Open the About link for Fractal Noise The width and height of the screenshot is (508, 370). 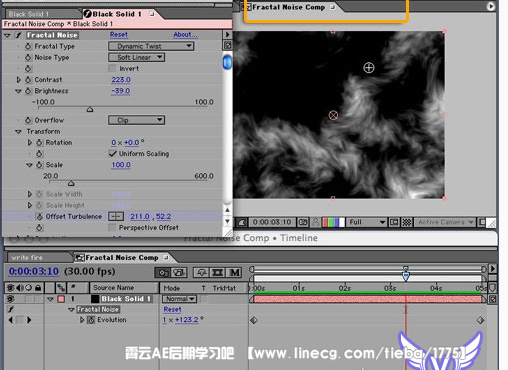pos(185,35)
